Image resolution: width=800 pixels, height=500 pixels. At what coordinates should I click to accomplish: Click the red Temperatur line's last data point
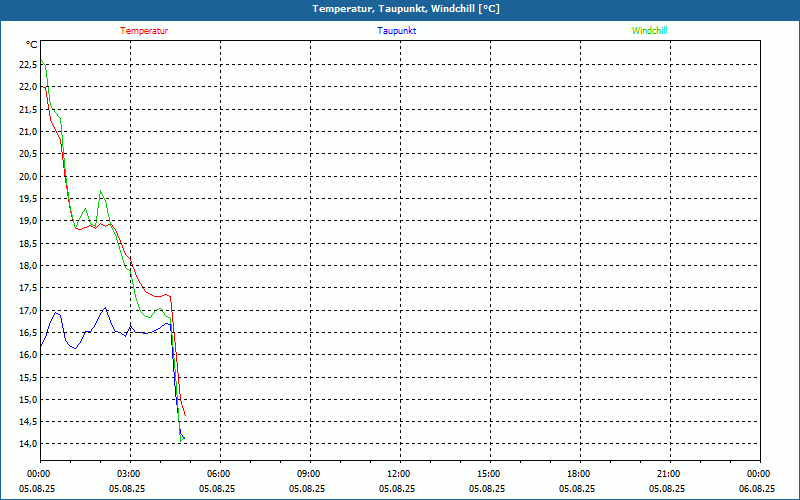coord(185,415)
